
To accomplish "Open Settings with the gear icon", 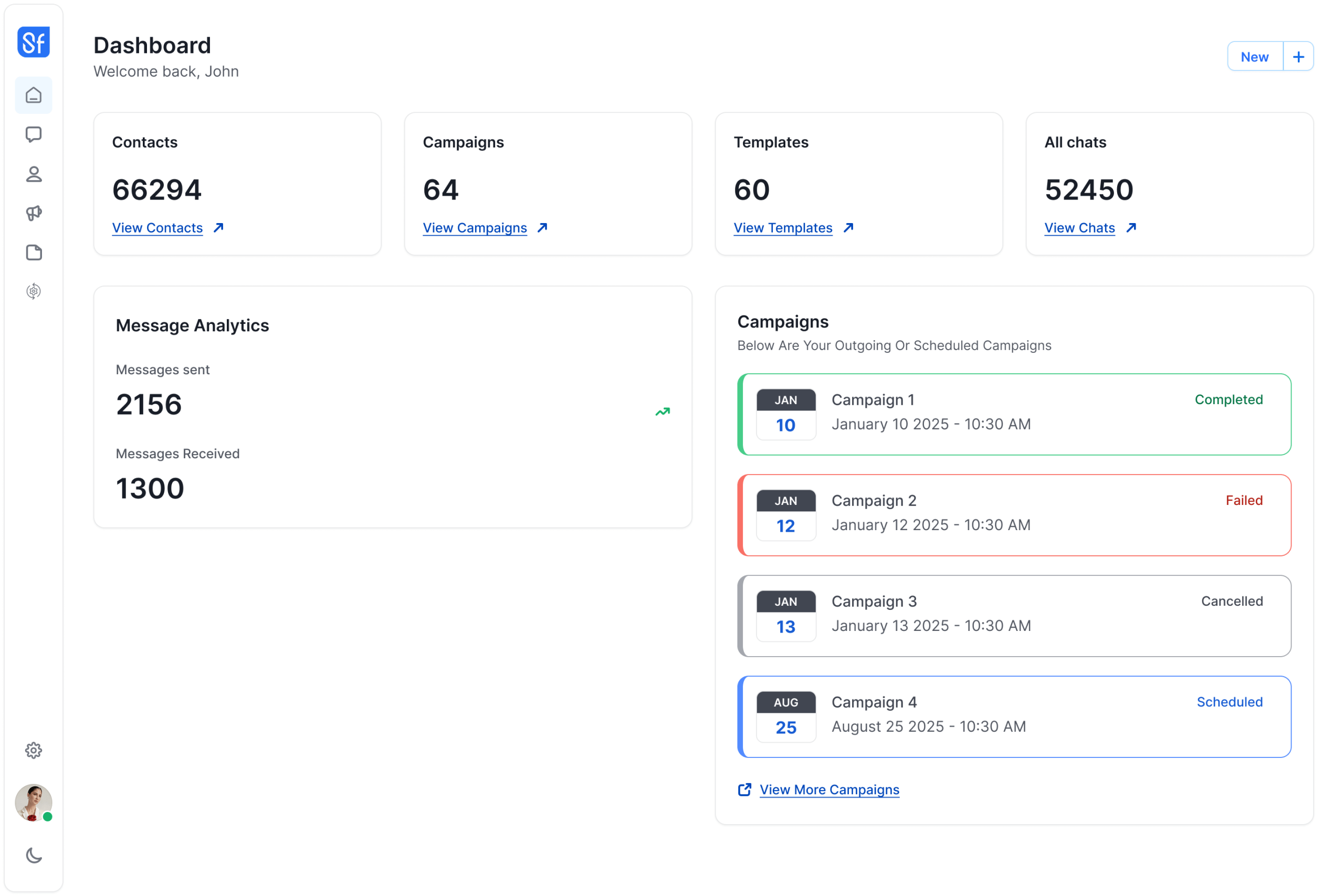I will pos(33,750).
